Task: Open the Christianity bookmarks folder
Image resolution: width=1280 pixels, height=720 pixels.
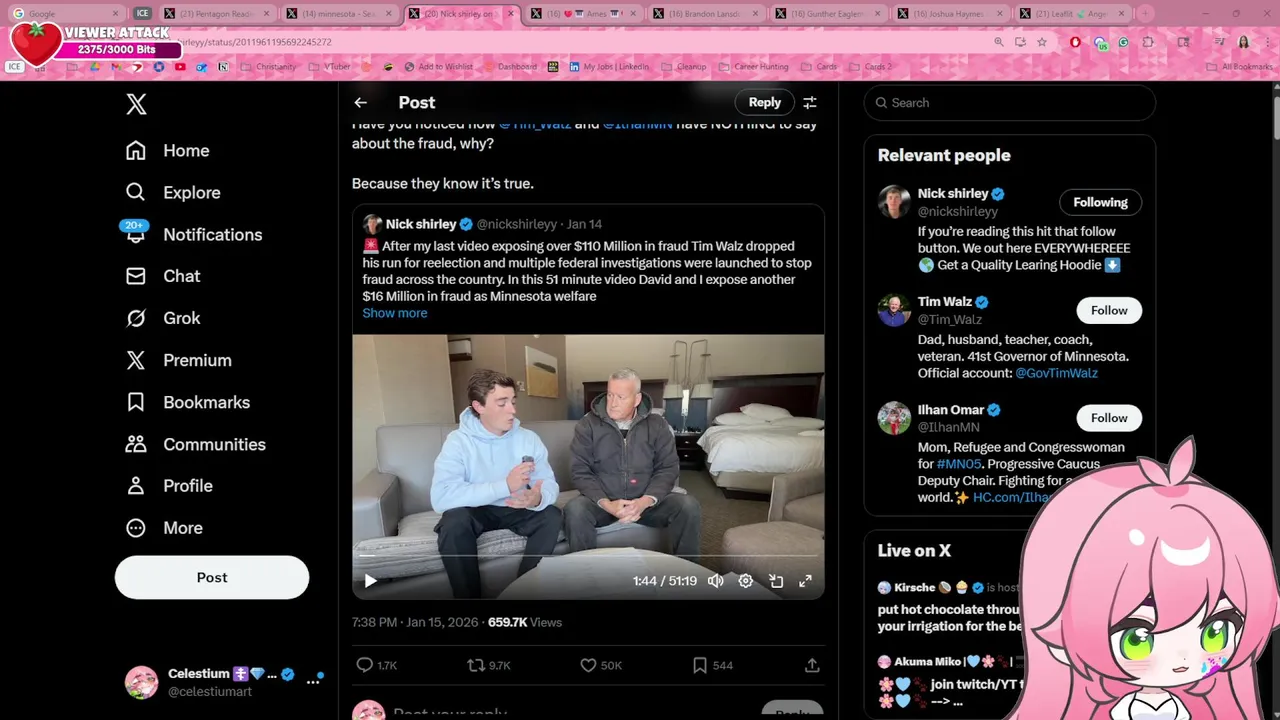Action: [268, 67]
